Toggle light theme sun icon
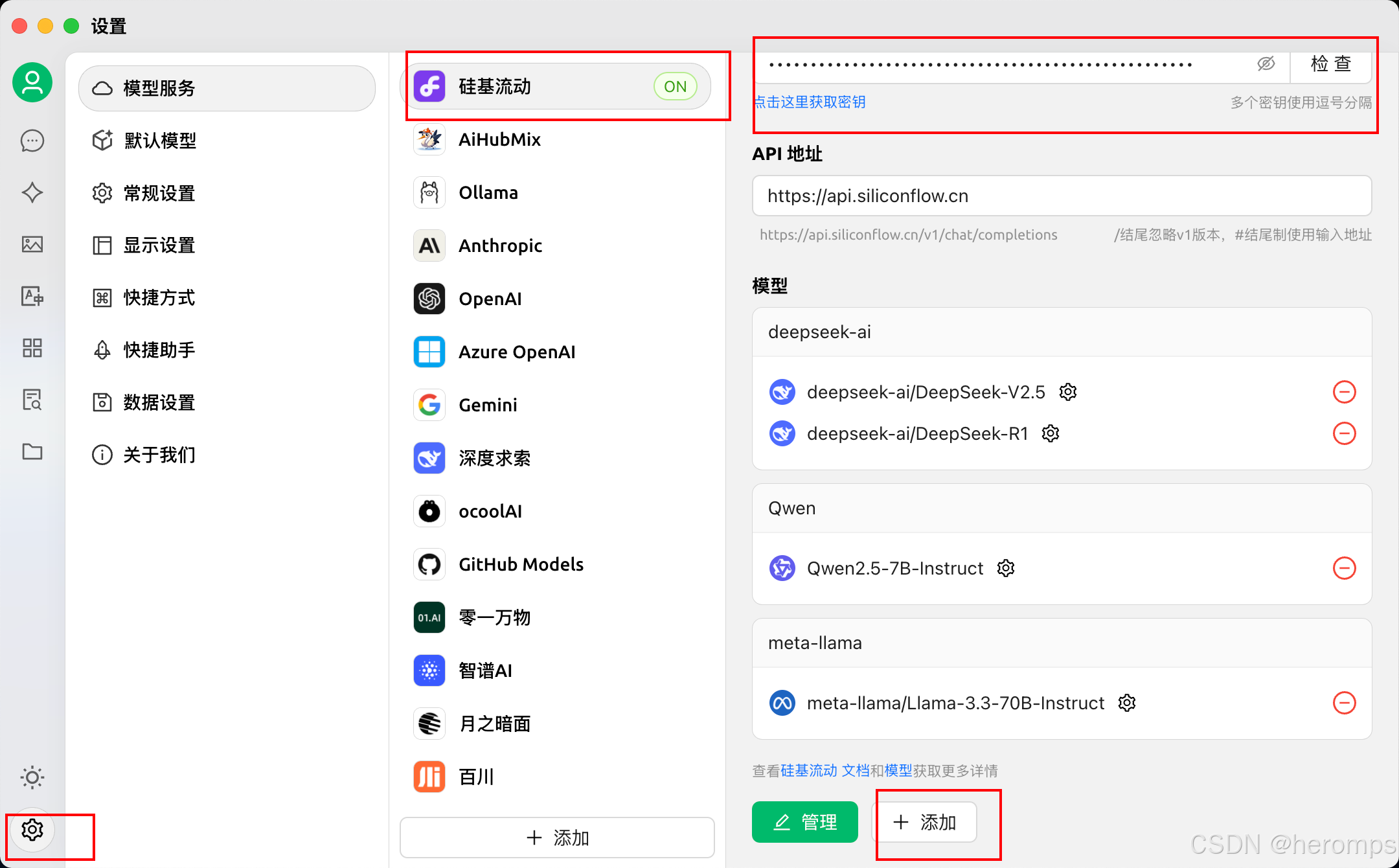The image size is (1399, 868). pos(32,777)
